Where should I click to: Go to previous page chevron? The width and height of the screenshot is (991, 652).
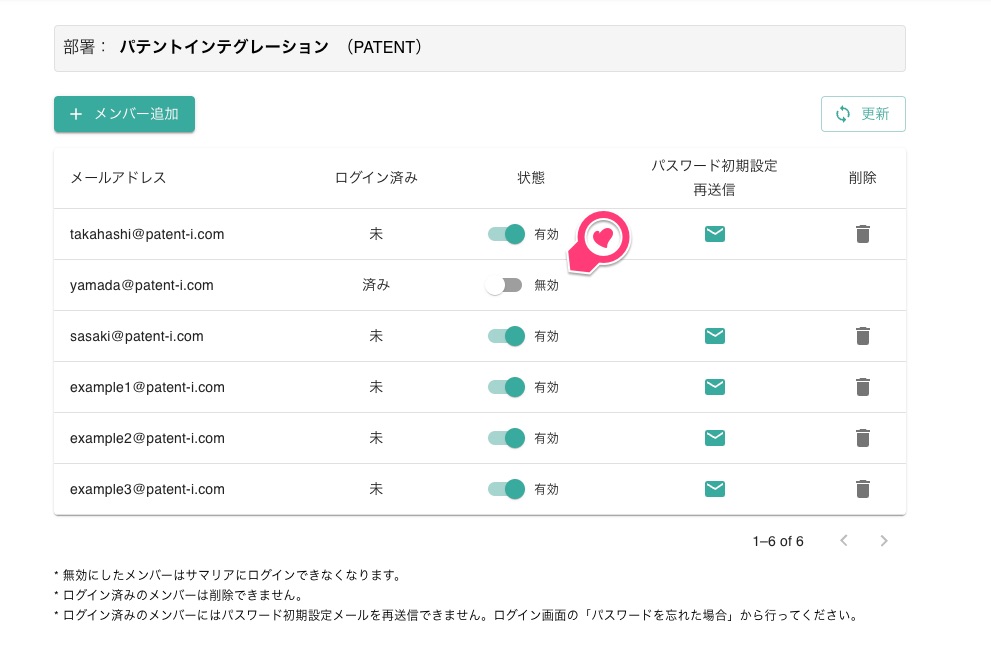tap(844, 540)
